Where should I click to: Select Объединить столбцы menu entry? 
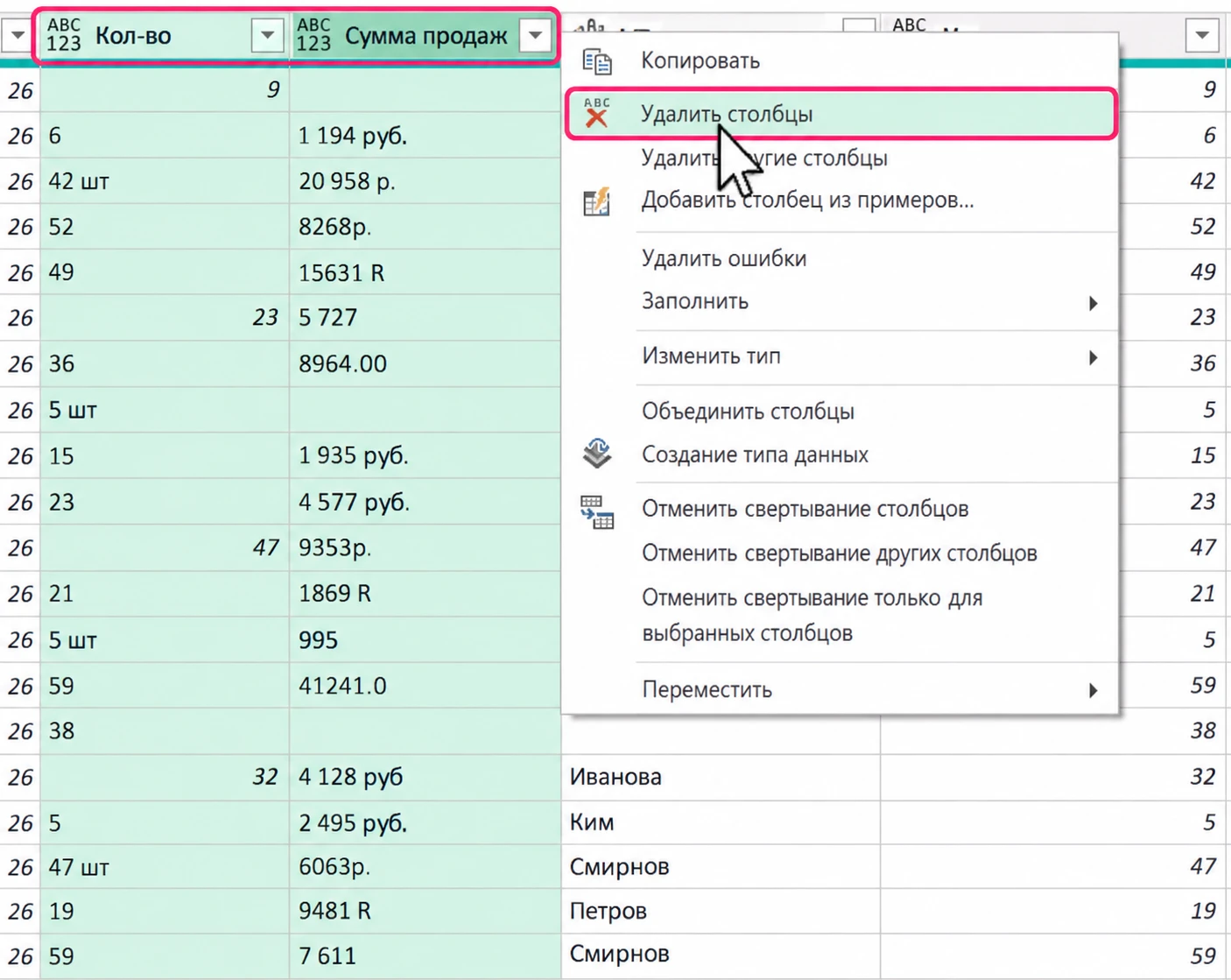click(x=748, y=411)
